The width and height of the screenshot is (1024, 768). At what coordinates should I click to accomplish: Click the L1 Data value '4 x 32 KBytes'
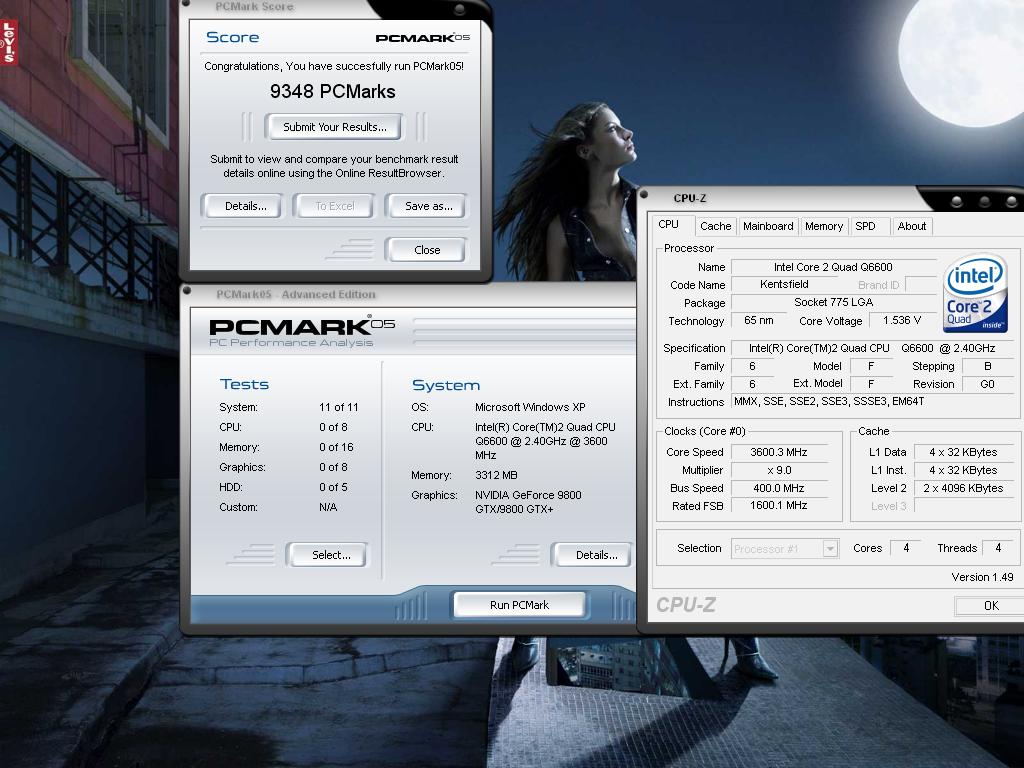coord(963,452)
